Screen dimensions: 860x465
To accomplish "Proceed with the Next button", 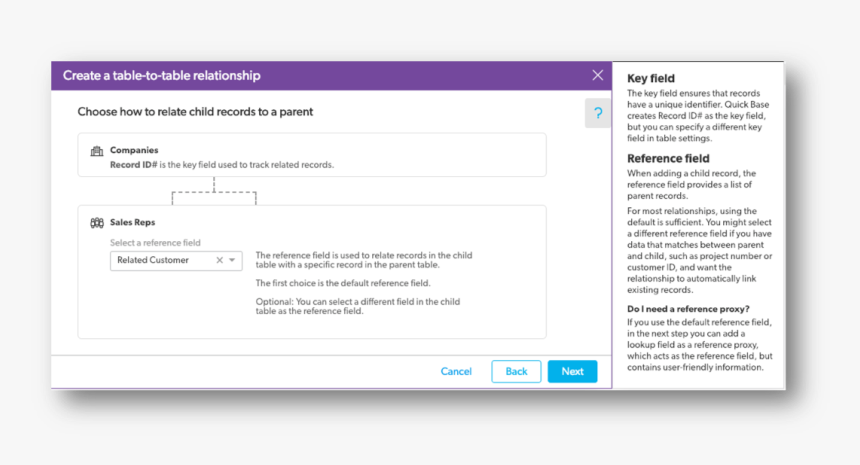I will pyautogui.click(x=572, y=371).
